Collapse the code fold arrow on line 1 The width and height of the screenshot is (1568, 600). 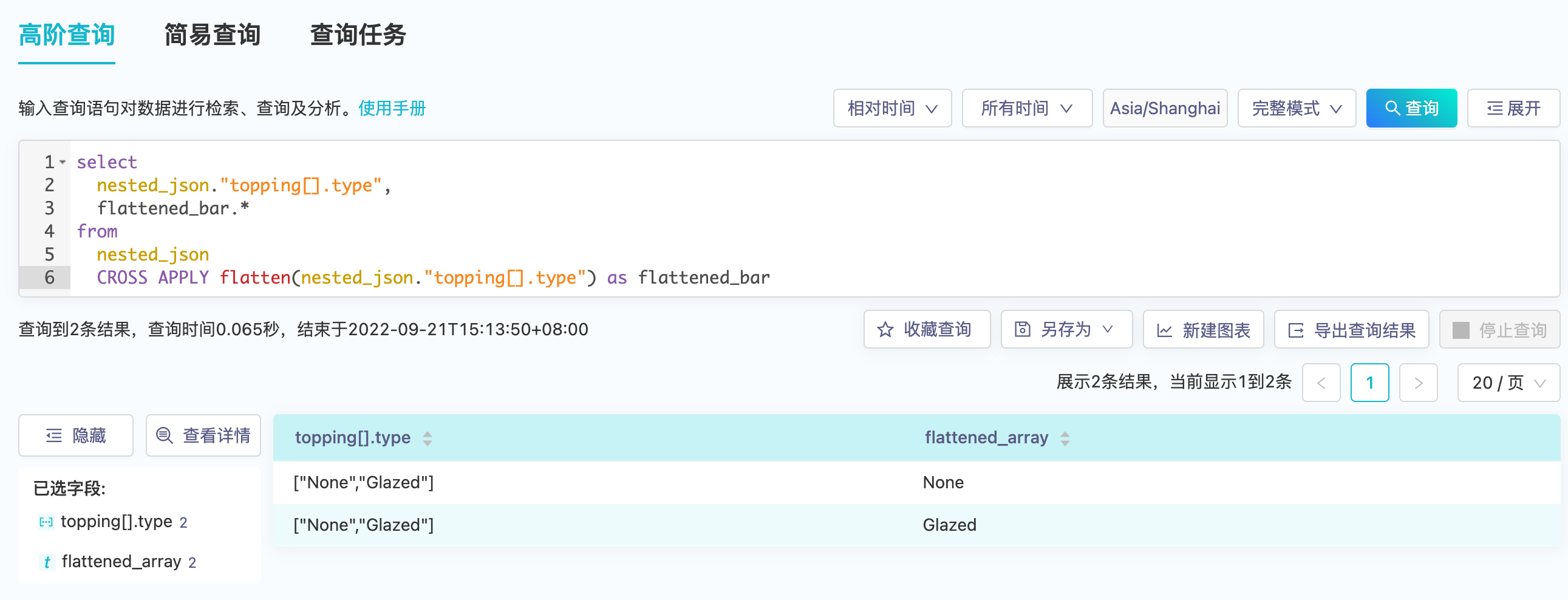coord(62,163)
